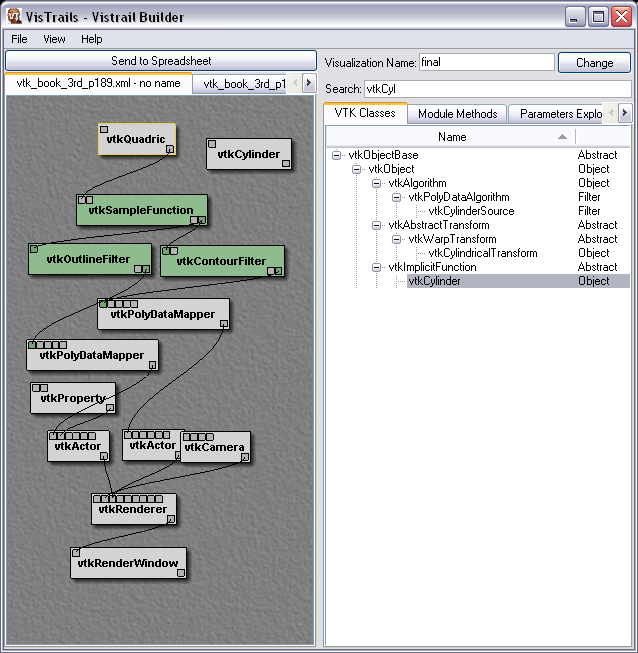Select the vtk_book_3rd_p189.xml - no name tab
The width and height of the screenshot is (638, 653).
tap(98, 83)
